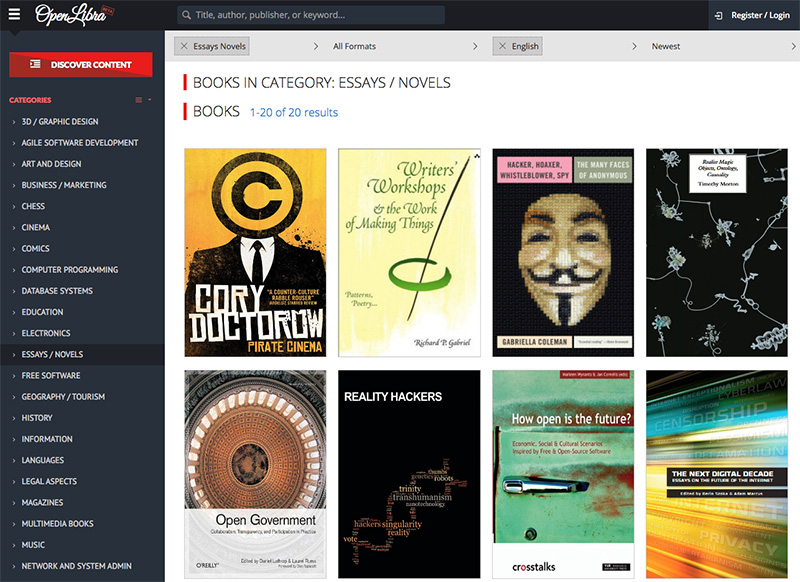Click the categories list view icon
This screenshot has width=800, height=582.
(140, 100)
